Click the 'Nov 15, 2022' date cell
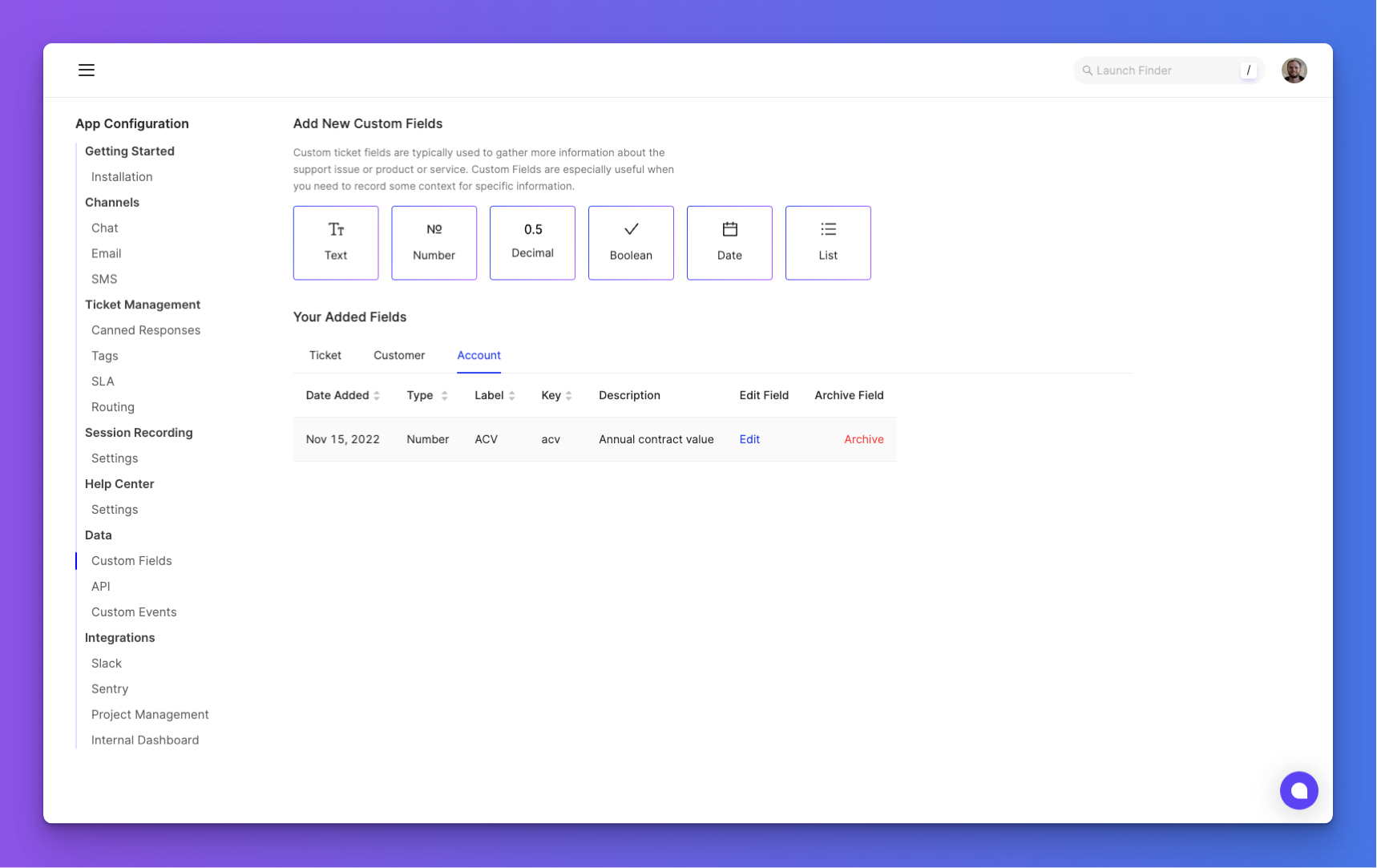The image size is (1377, 868). [x=343, y=439]
